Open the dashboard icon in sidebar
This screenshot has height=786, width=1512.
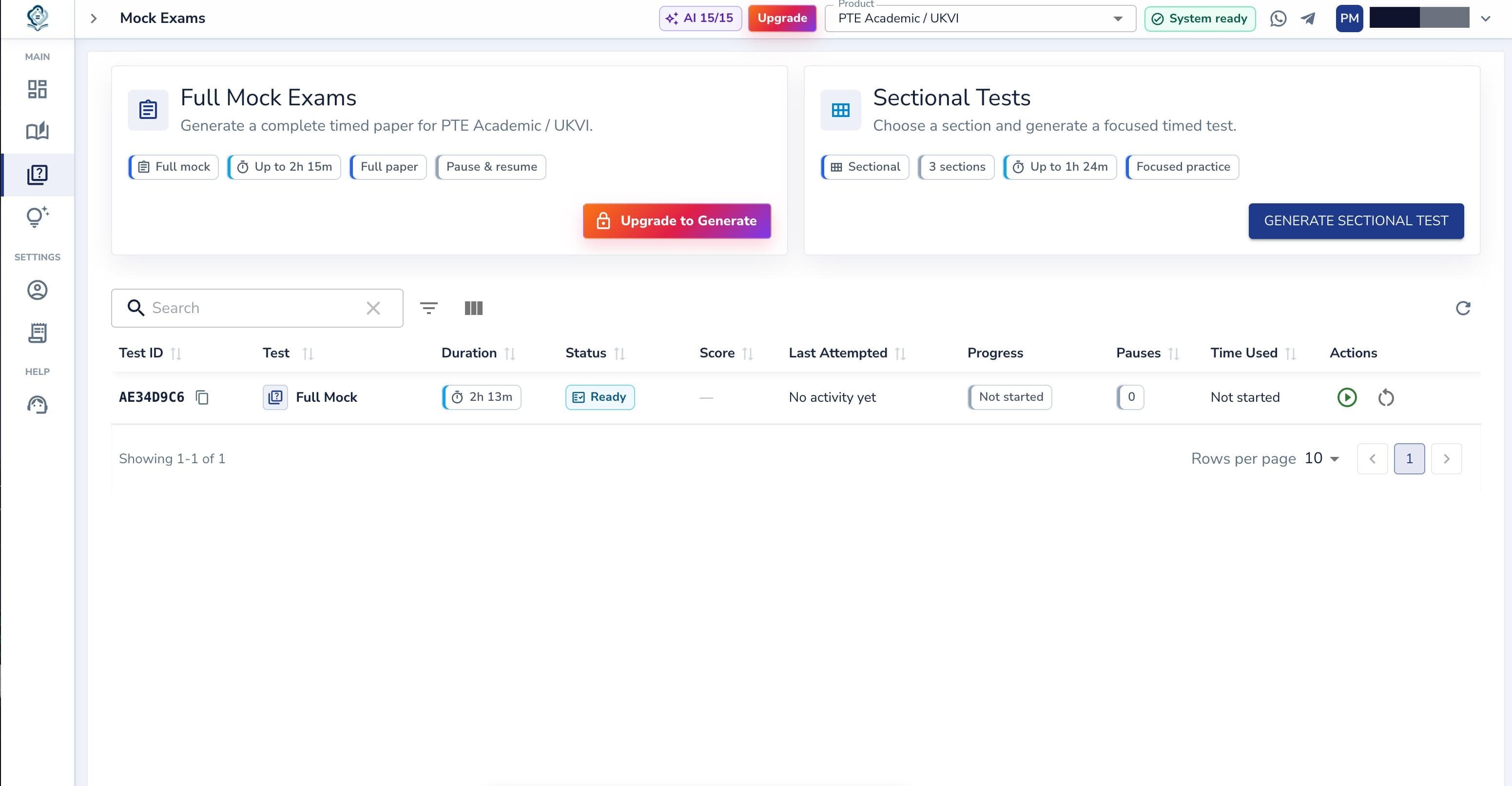pyautogui.click(x=37, y=89)
